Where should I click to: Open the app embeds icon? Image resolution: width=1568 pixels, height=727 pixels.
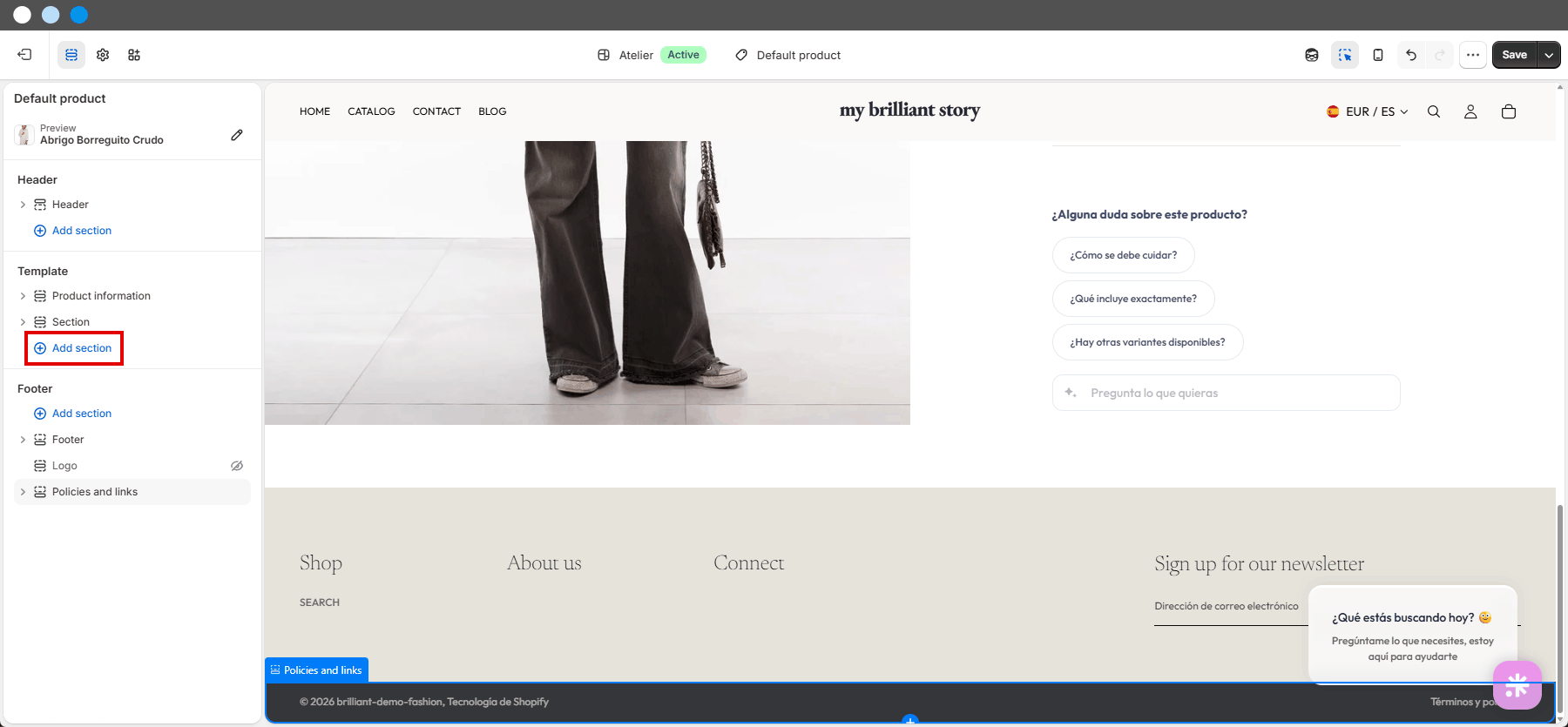click(x=134, y=55)
